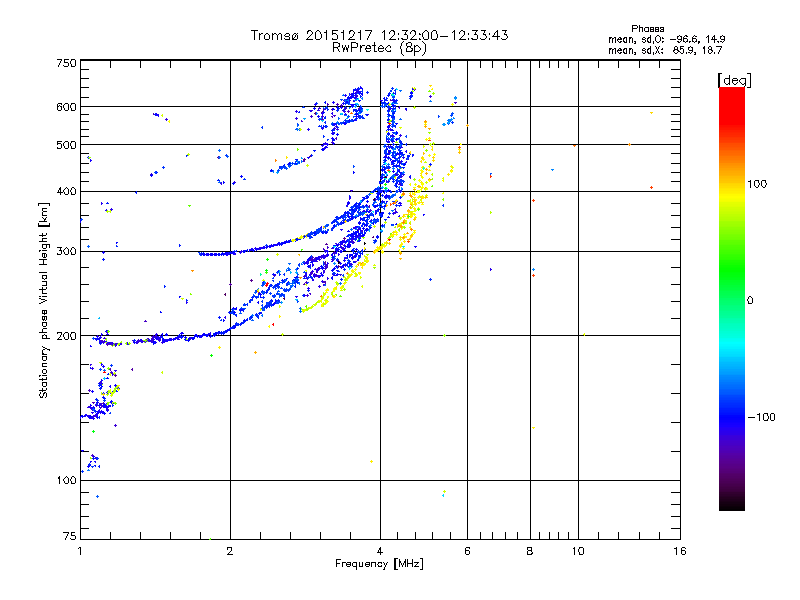This screenshot has height=600, width=800.
Task: Click the plot title 'Tromsø 20151217 12:32:00-12:33:43'
Action: pos(379,35)
